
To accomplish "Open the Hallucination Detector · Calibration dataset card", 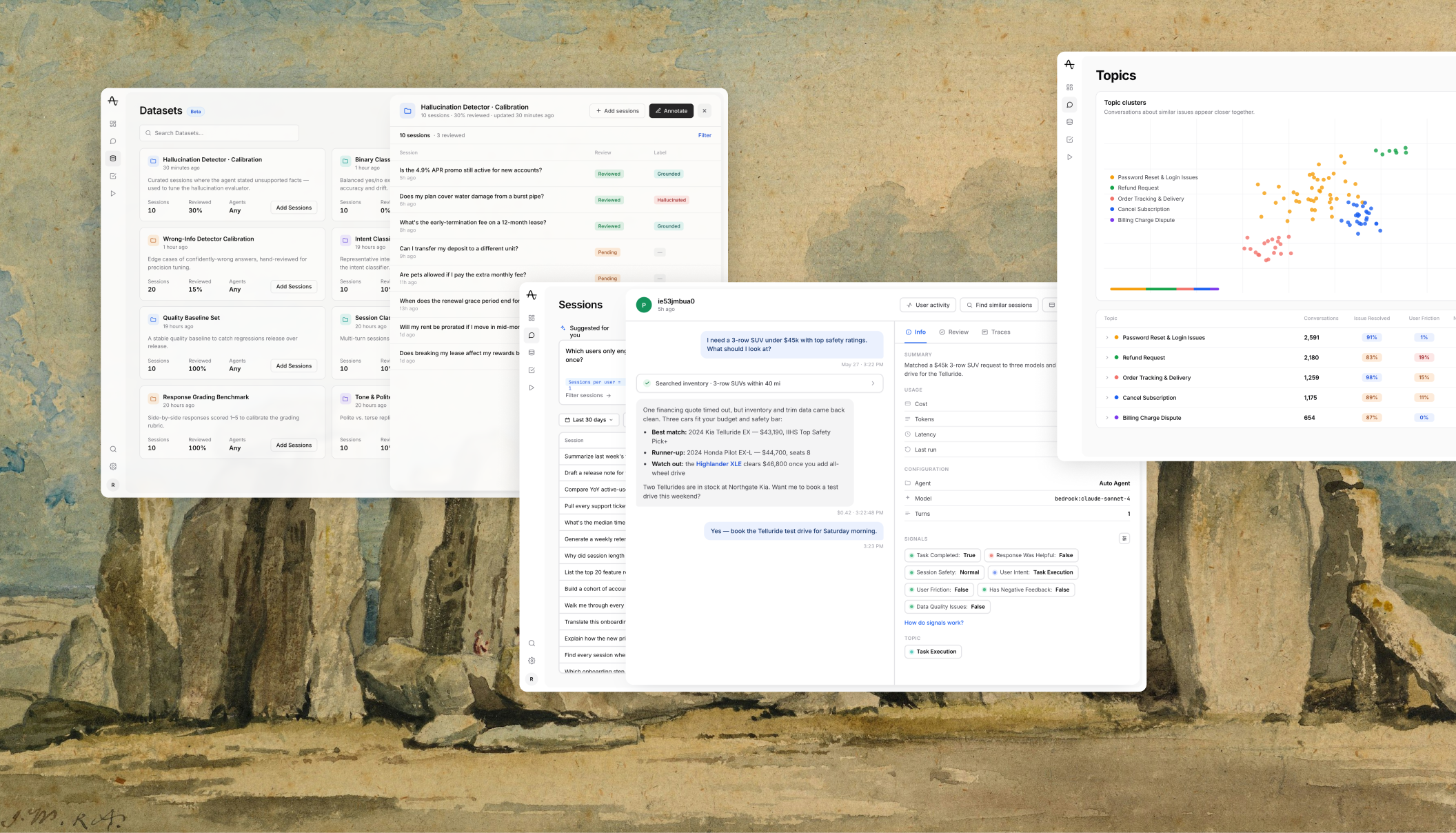I will click(232, 183).
